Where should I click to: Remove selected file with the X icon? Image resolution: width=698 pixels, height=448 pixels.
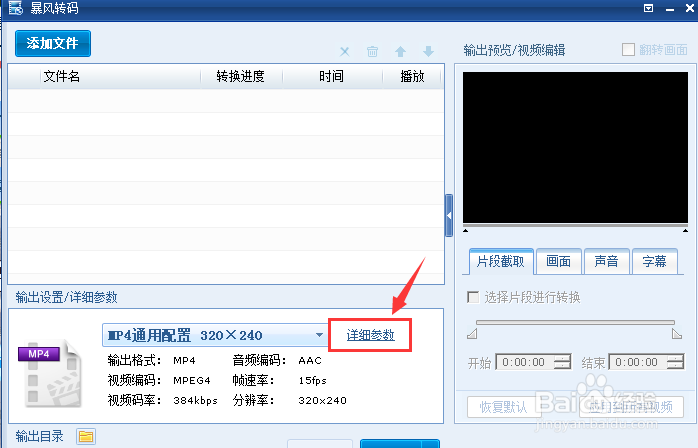click(345, 52)
